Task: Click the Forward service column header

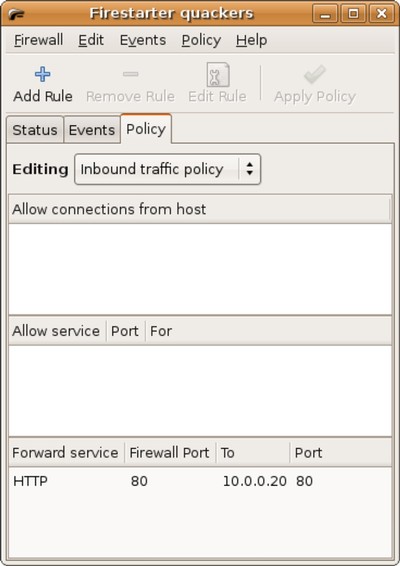Action: coord(66,453)
